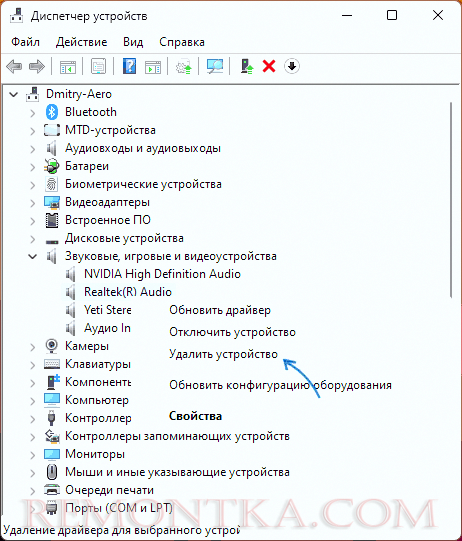This screenshot has width=462, height=541.
Task: Open the Справка menu
Action: (182, 42)
